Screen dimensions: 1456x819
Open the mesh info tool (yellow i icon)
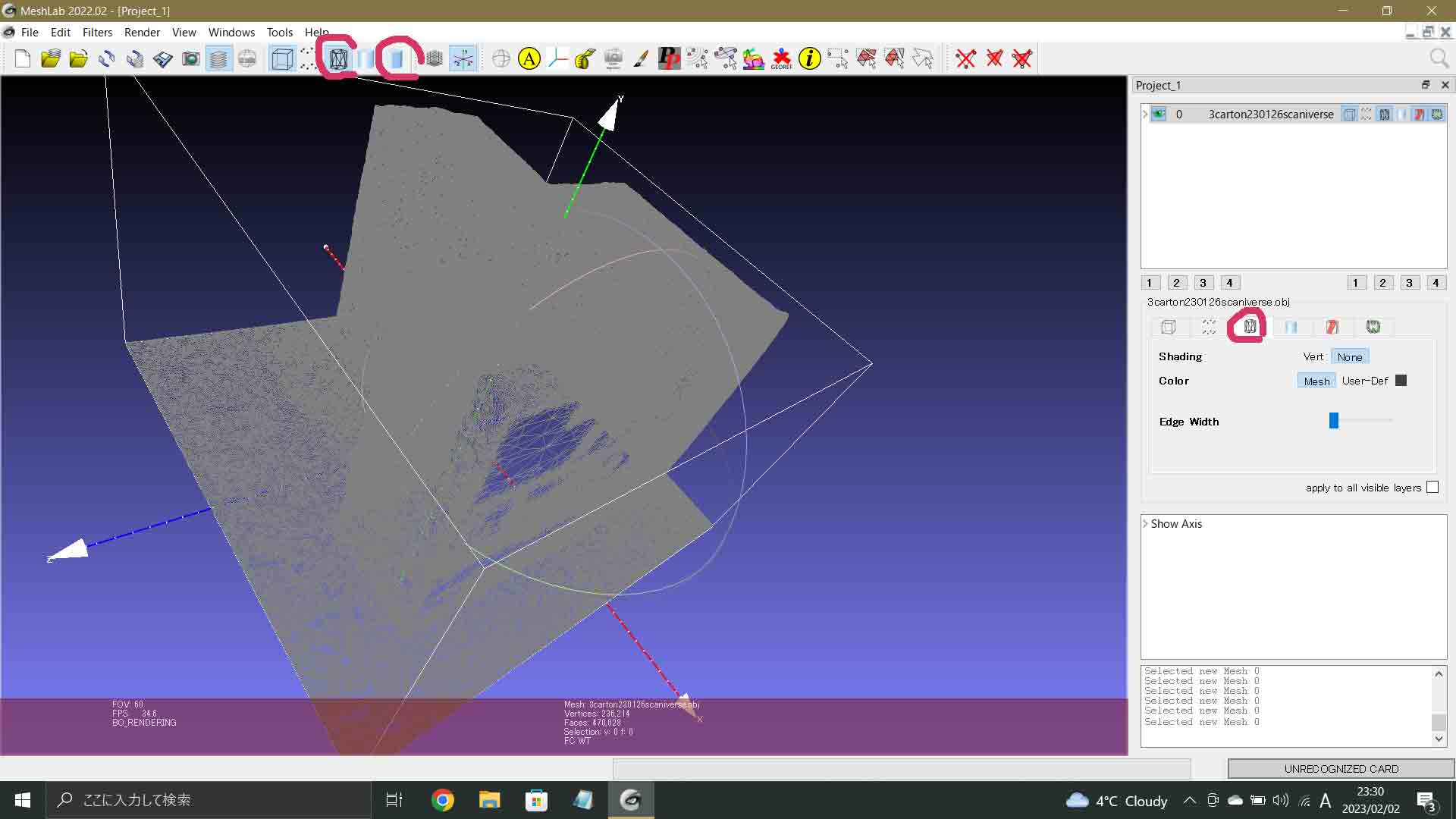coord(809,58)
